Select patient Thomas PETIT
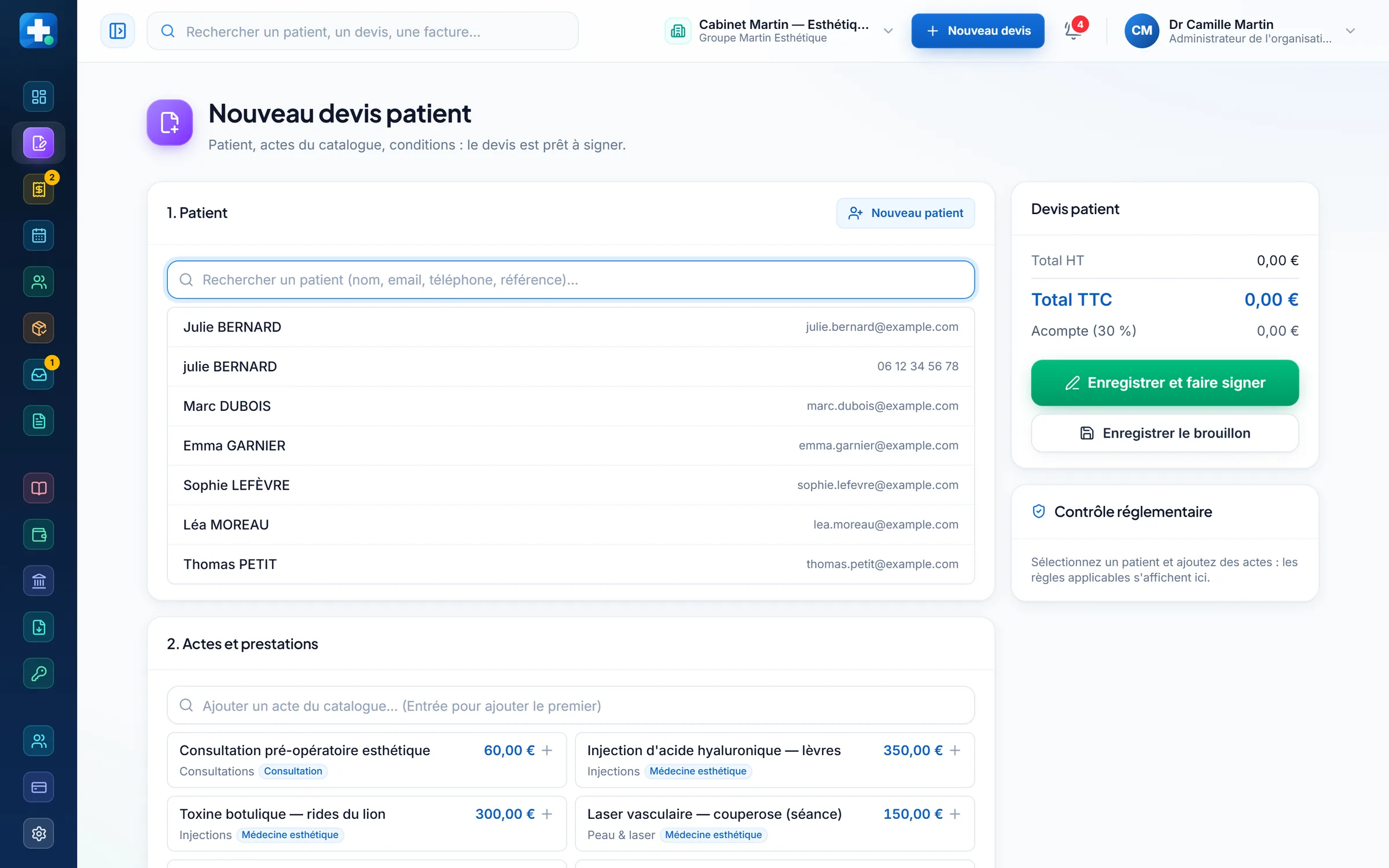Screen dimensions: 1389x868 [x=571, y=564]
